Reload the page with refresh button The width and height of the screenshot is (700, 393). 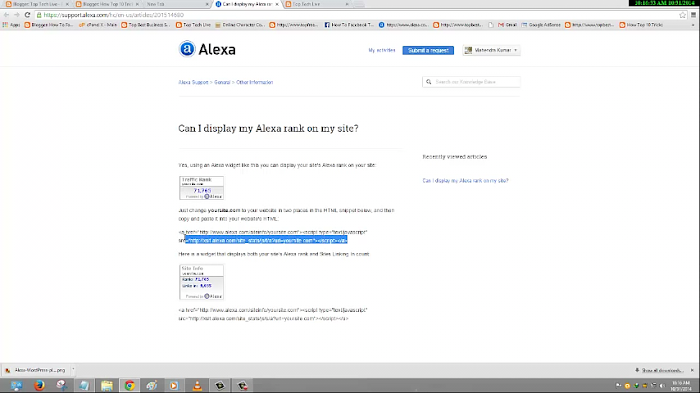27,15
